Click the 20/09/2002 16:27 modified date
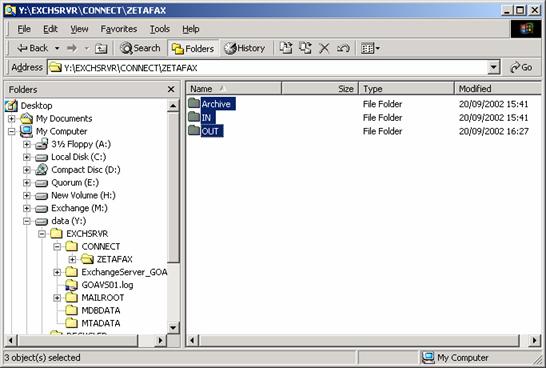Viewport: 546px width, 368px height. pos(493,131)
